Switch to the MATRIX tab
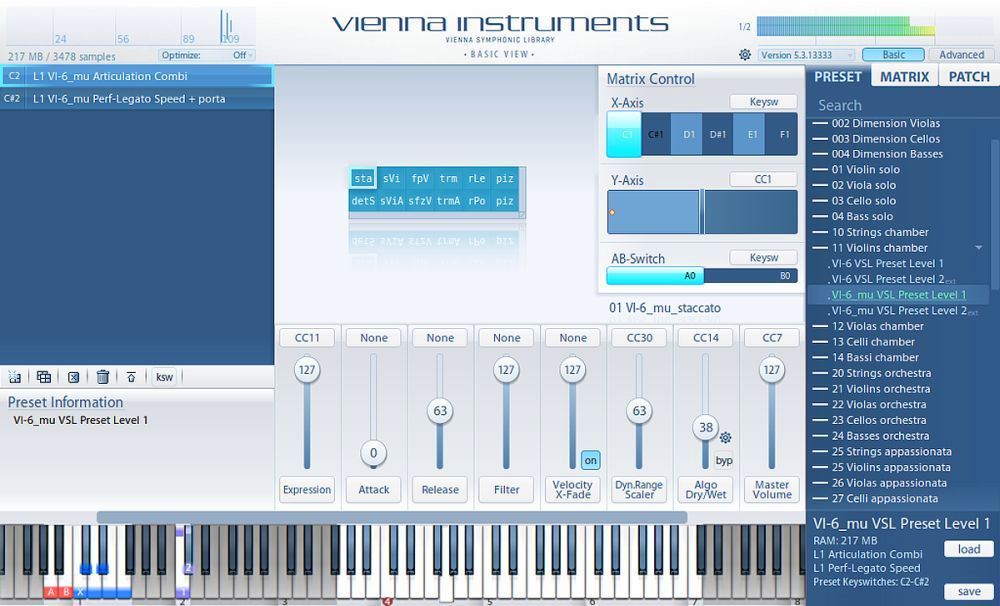Viewport: 1000px width, 606px height. [903, 75]
